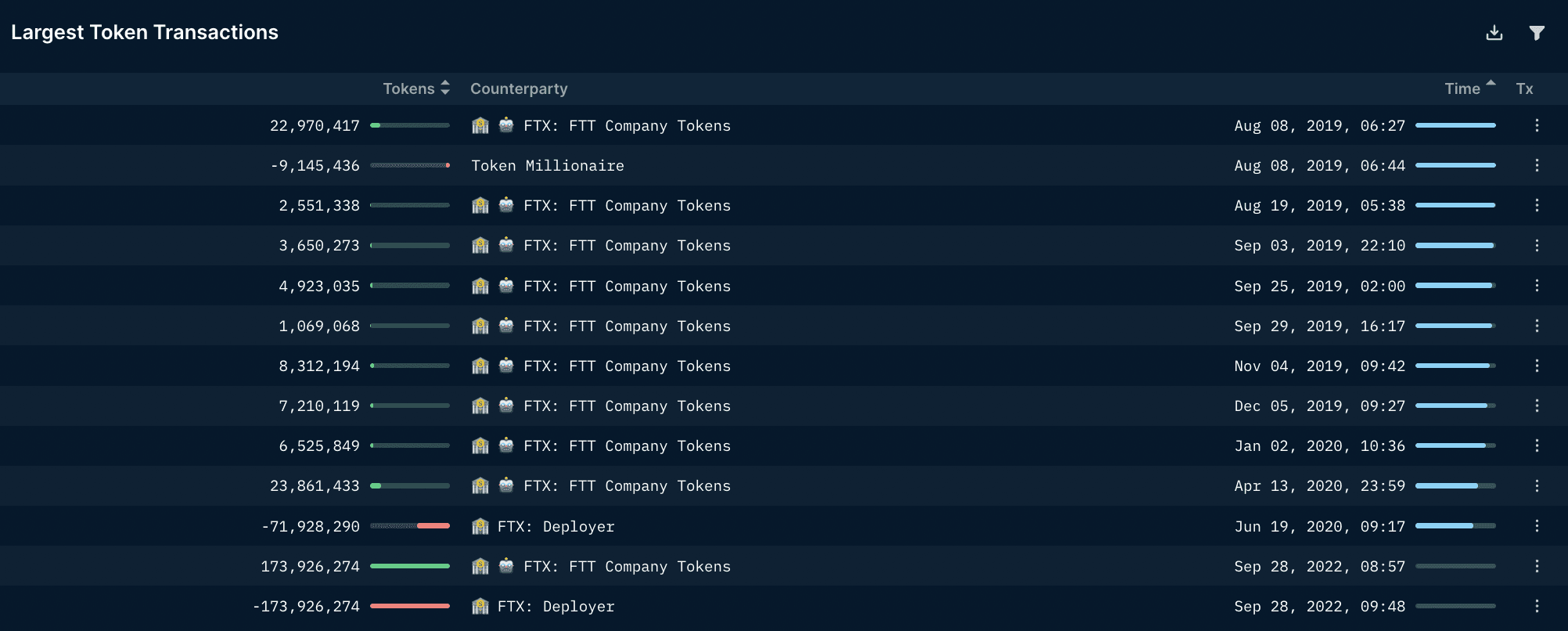
Task: Click the Tx column header
Action: pos(1524,88)
